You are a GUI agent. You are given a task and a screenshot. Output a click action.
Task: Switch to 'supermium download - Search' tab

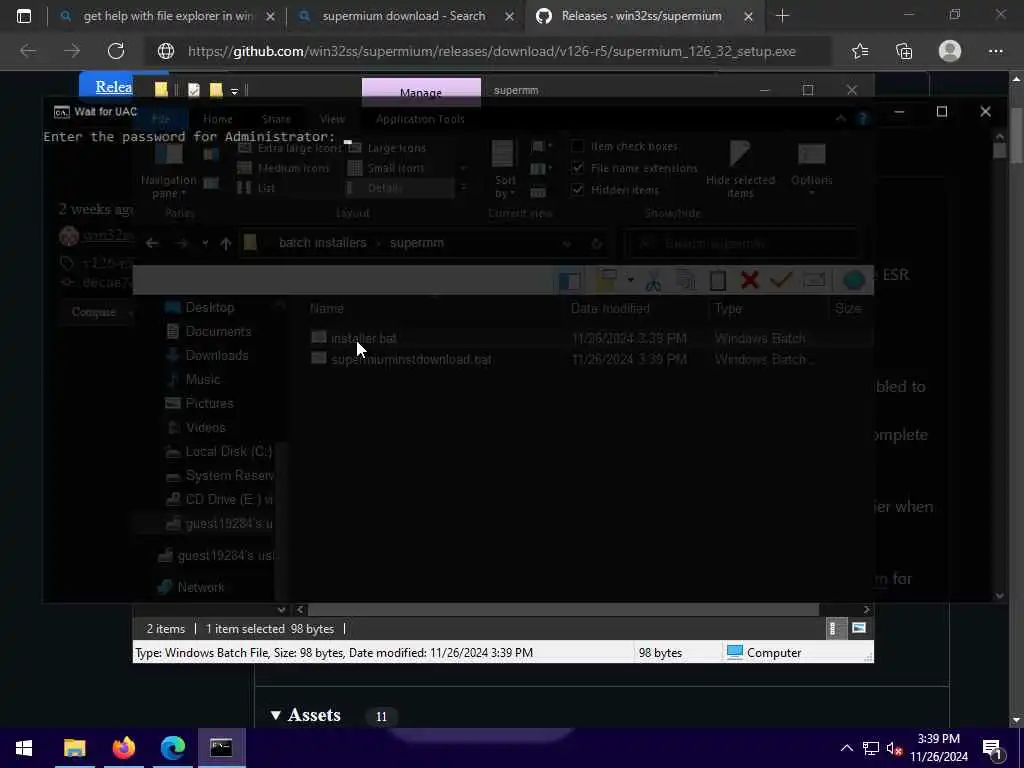(404, 16)
